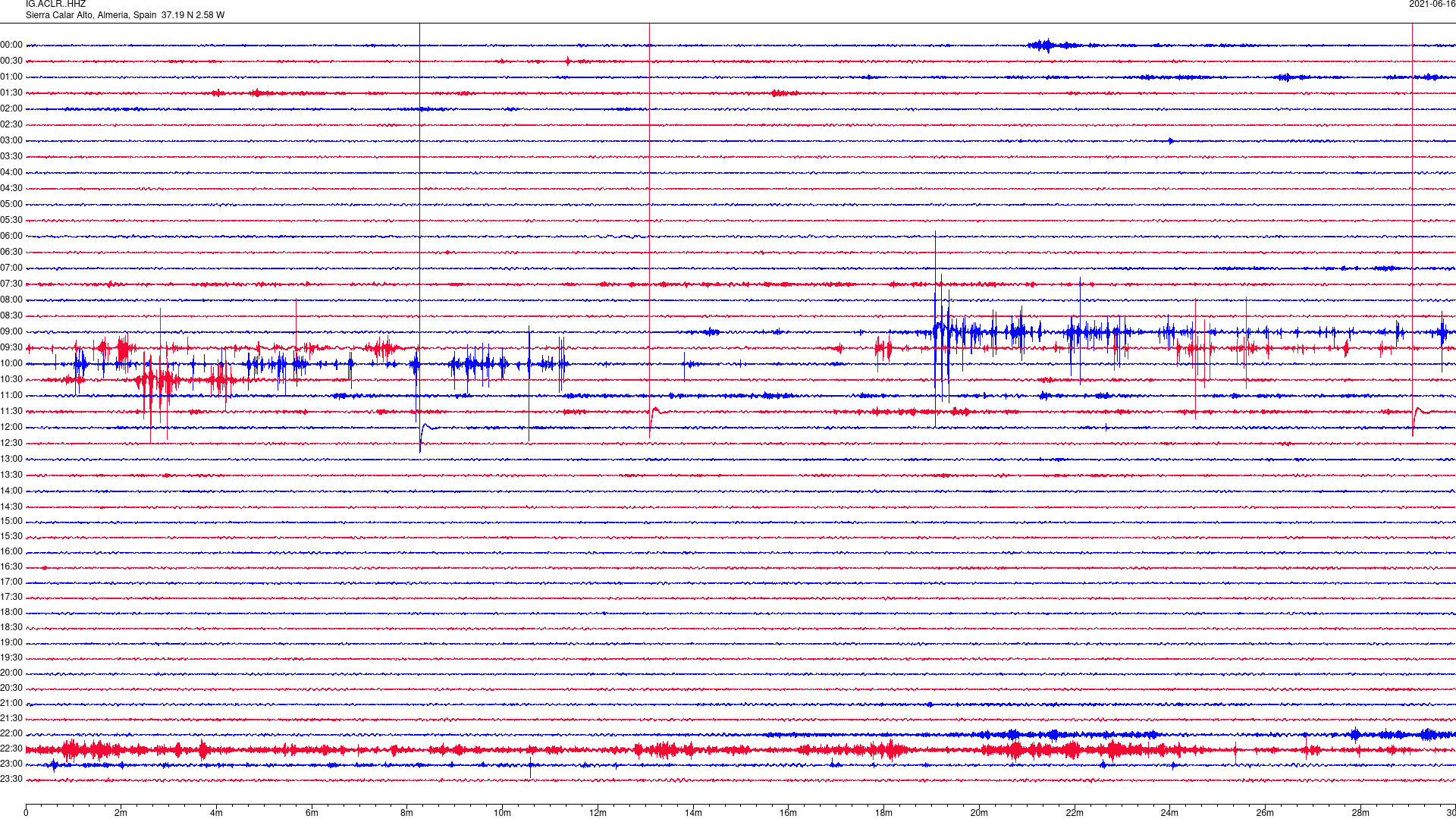This screenshot has height=819, width=1456.
Task: Select the 22:00 trace row label
Action: (11, 733)
